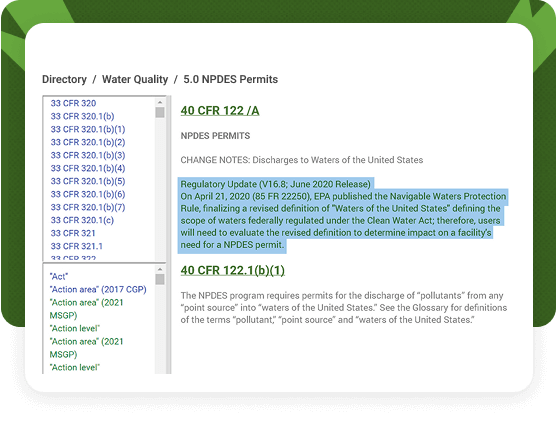Image resolution: width=558 pixels, height=421 pixels.
Task: Open citation 33 CFR 320.1(b)(6)
Action: 88,194
